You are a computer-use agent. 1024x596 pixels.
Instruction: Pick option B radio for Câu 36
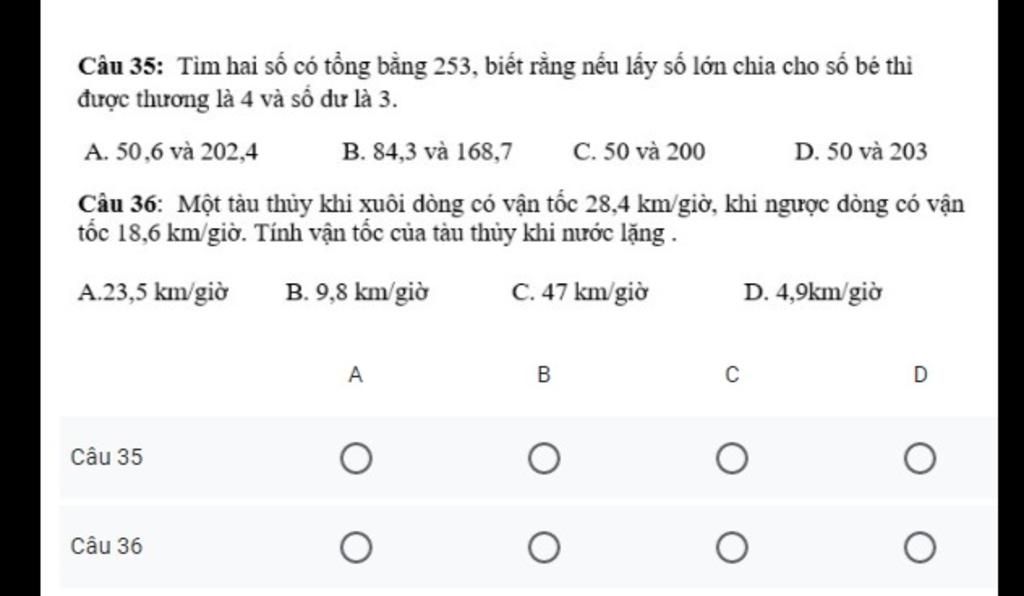(x=543, y=548)
